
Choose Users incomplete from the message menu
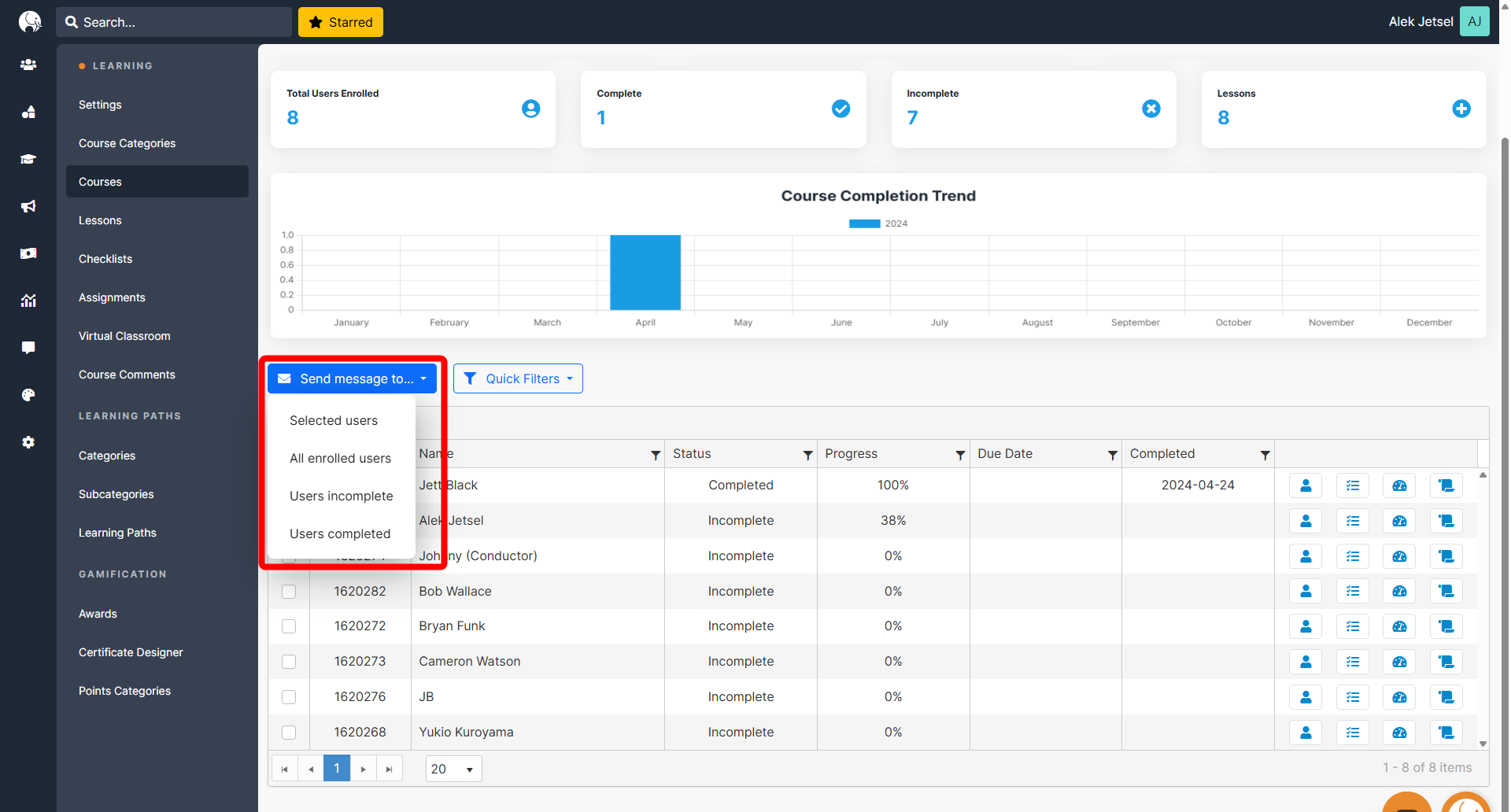(x=341, y=496)
